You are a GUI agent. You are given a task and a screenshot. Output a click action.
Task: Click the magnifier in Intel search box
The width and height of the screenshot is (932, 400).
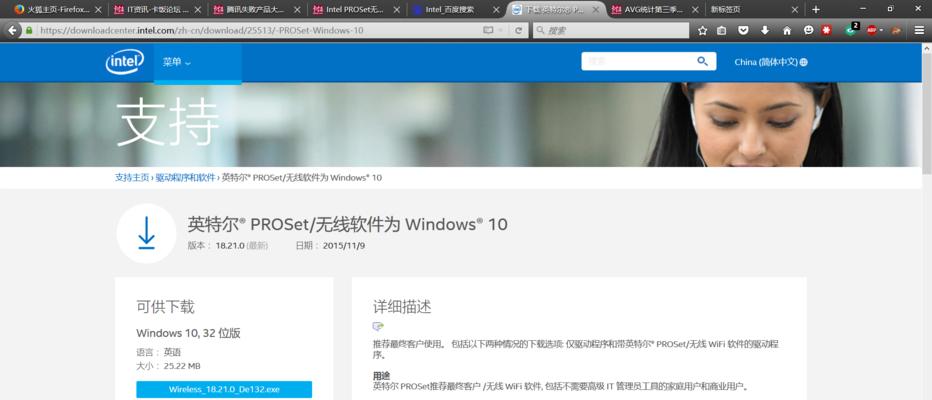(x=702, y=61)
